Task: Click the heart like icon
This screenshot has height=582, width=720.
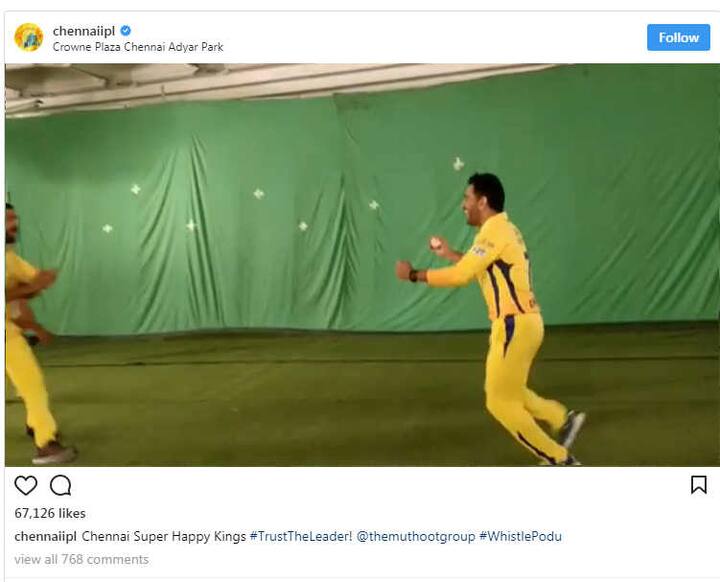Action: pos(26,485)
